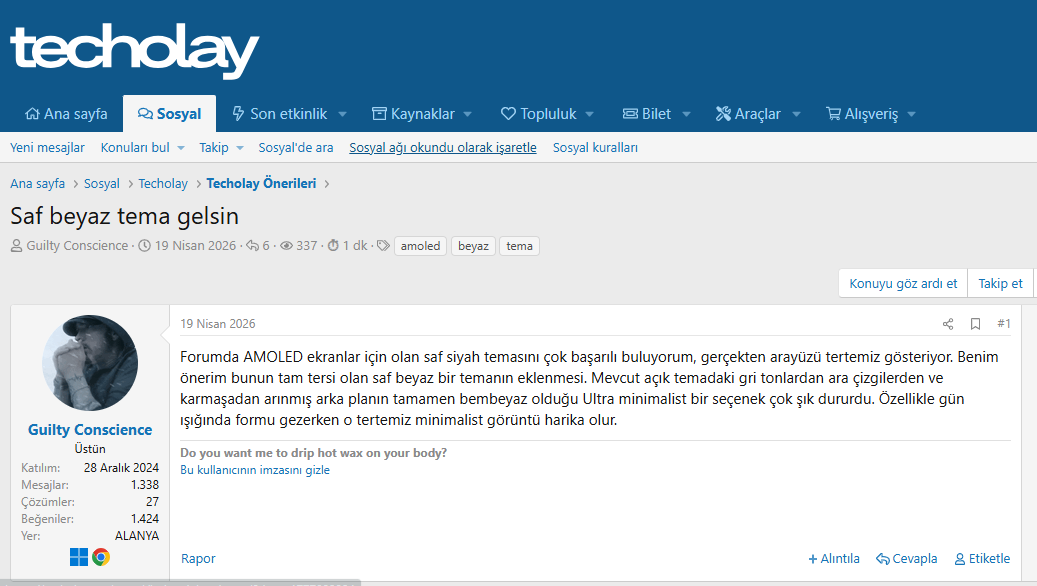
Task: Click Takip et button
Action: 1000,283
